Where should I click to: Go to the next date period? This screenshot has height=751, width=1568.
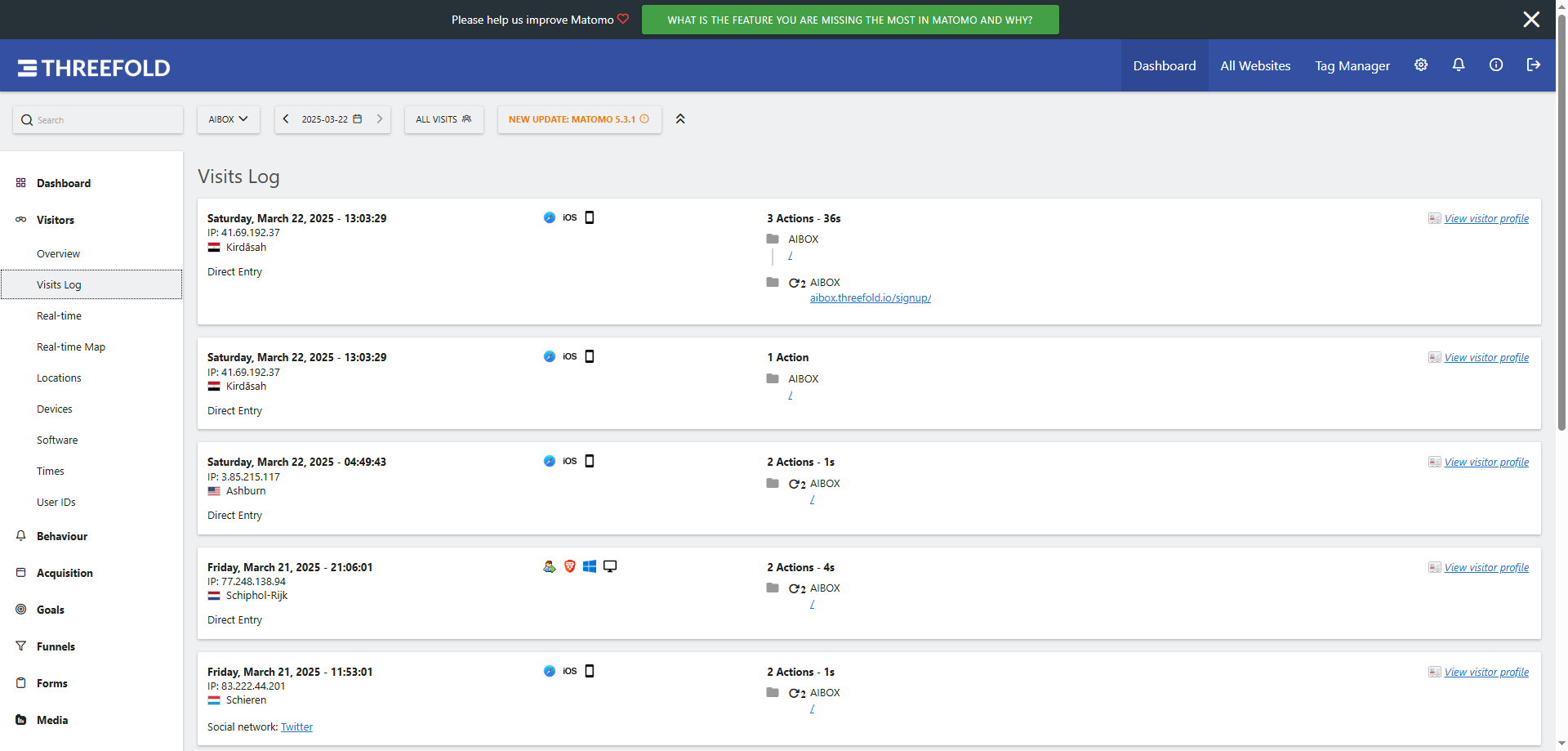tap(380, 119)
